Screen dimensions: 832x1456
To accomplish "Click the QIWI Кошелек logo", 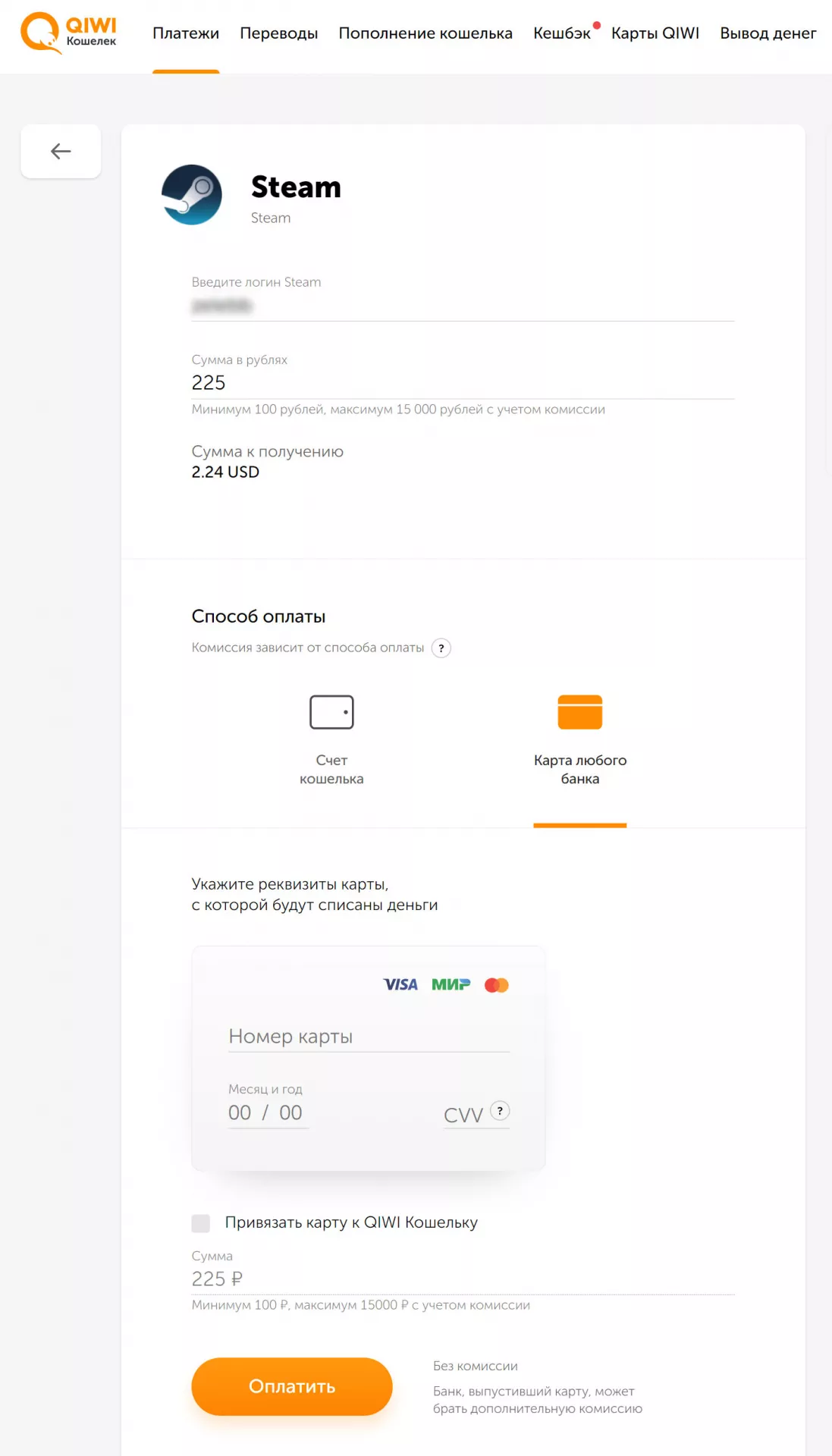I will tap(68, 33).
